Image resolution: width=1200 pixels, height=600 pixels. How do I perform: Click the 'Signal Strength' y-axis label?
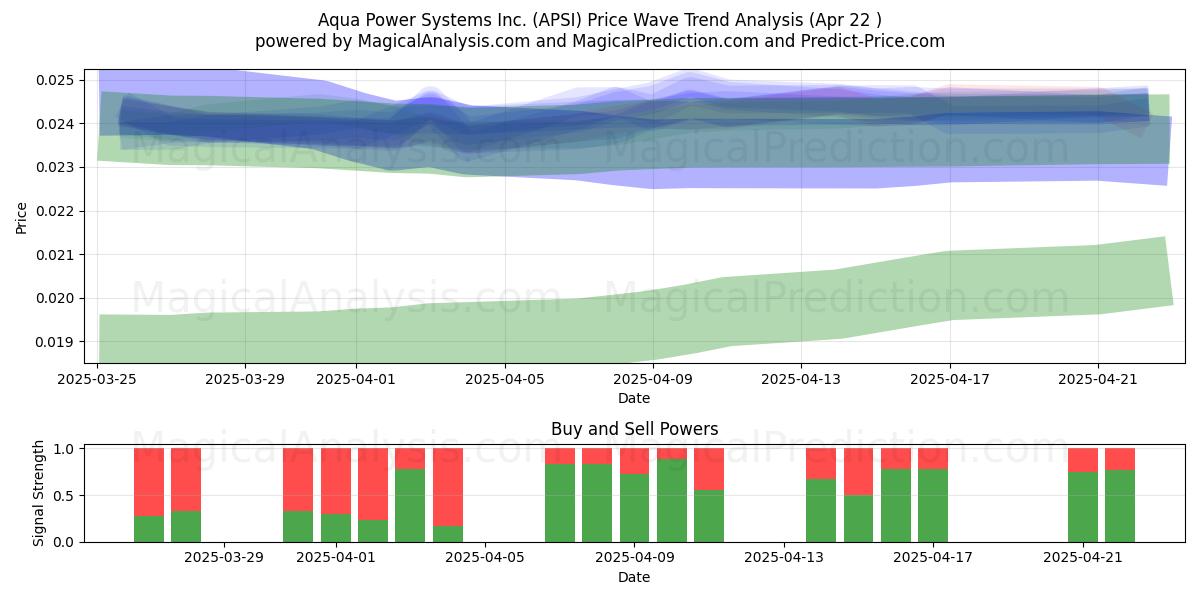(39, 493)
